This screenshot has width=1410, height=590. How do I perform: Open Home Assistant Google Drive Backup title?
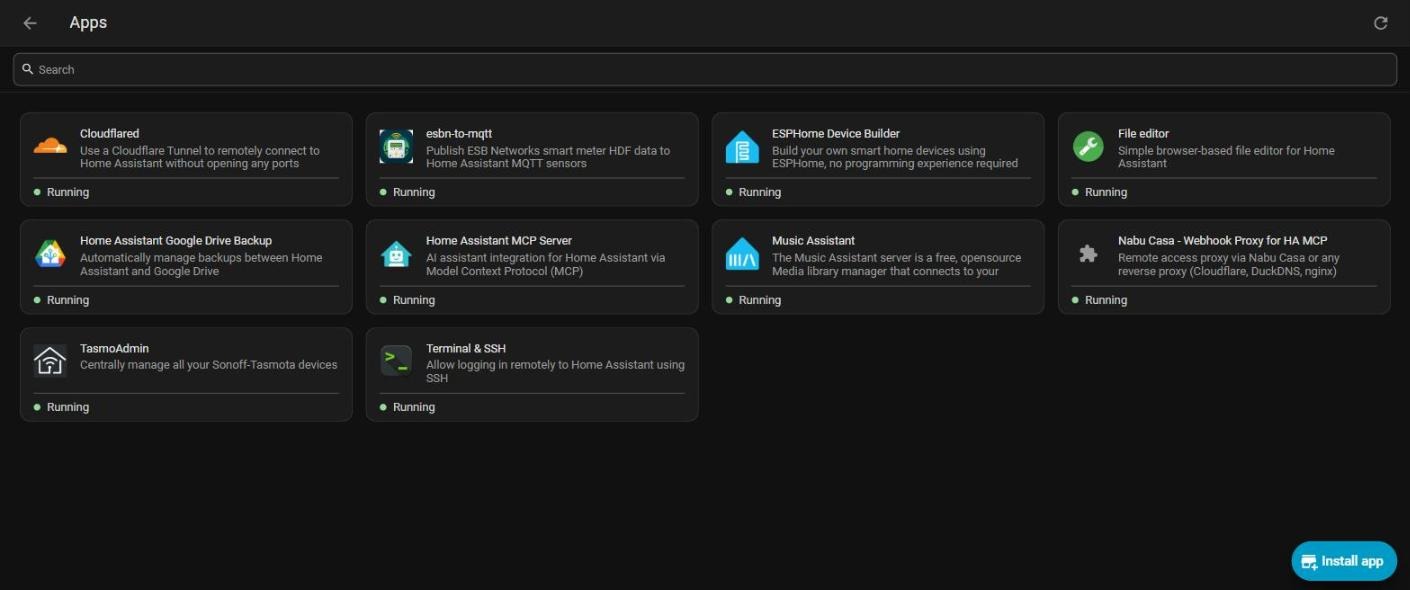point(176,240)
